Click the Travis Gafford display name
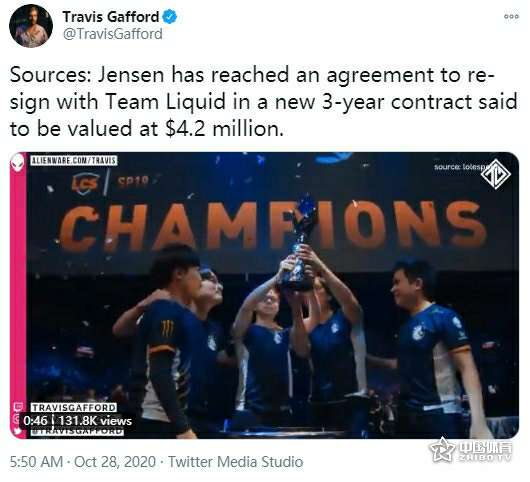530x482 pixels. pyautogui.click(x=111, y=17)
